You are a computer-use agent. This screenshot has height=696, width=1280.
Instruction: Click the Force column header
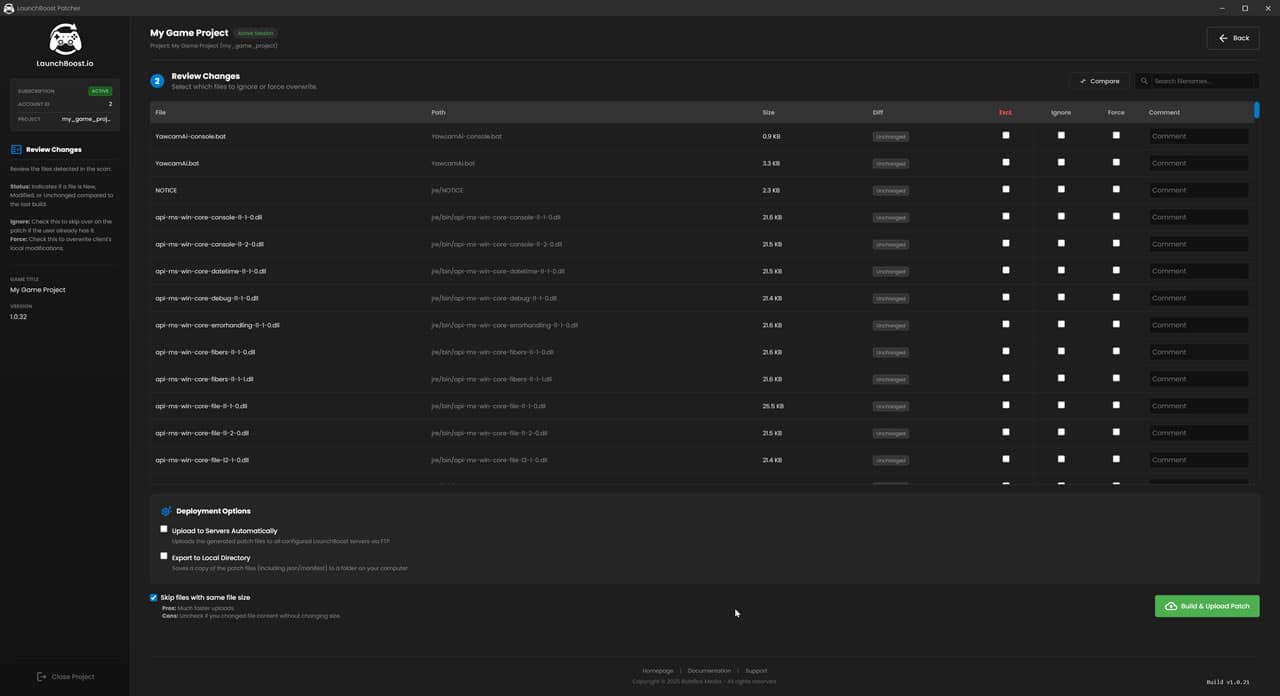1116,112
